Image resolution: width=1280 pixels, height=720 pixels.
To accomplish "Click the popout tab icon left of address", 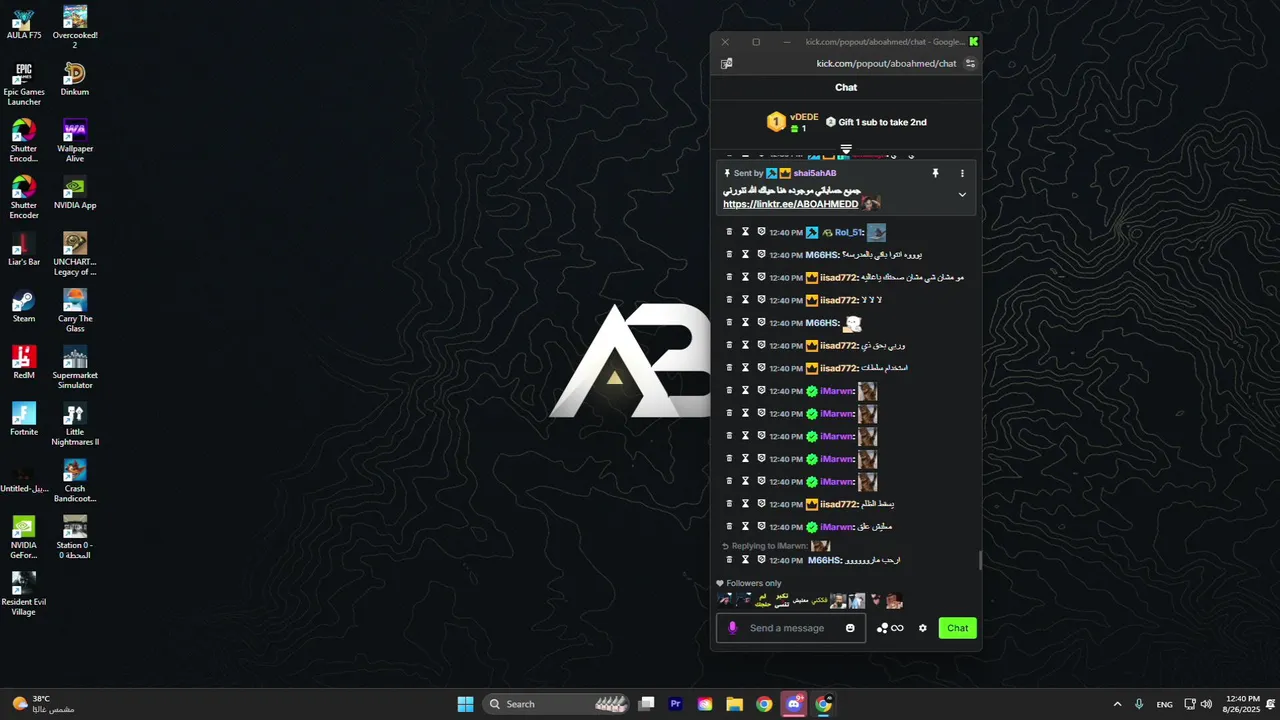I will (x=727, y=63).
